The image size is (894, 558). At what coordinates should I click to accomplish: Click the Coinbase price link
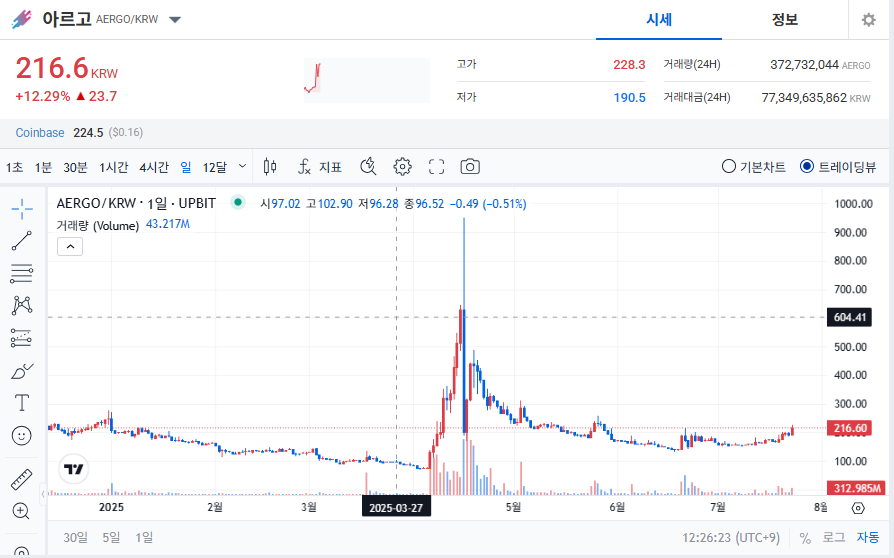[40, 133]
